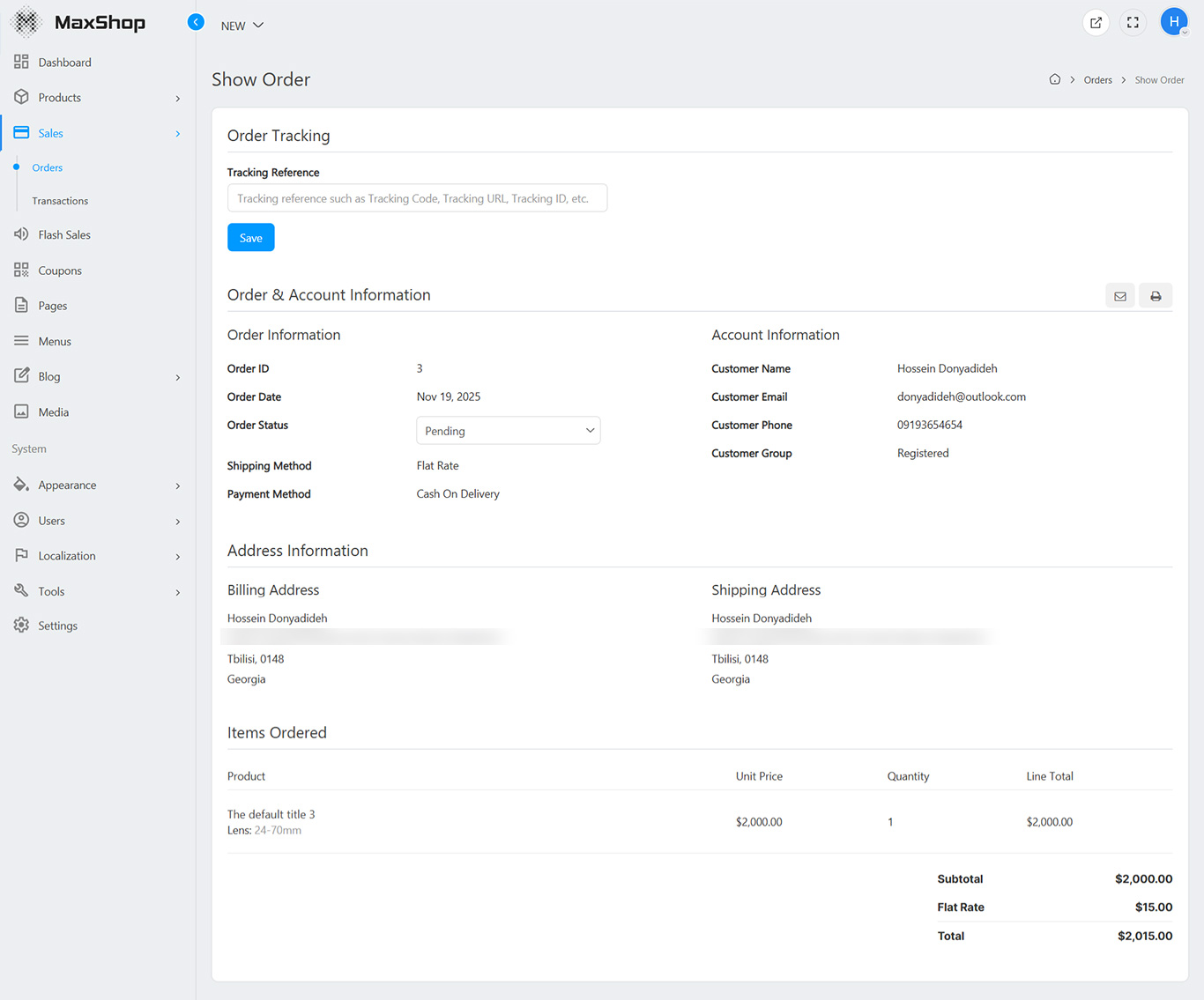Click the print order icon

point(1156,296)
